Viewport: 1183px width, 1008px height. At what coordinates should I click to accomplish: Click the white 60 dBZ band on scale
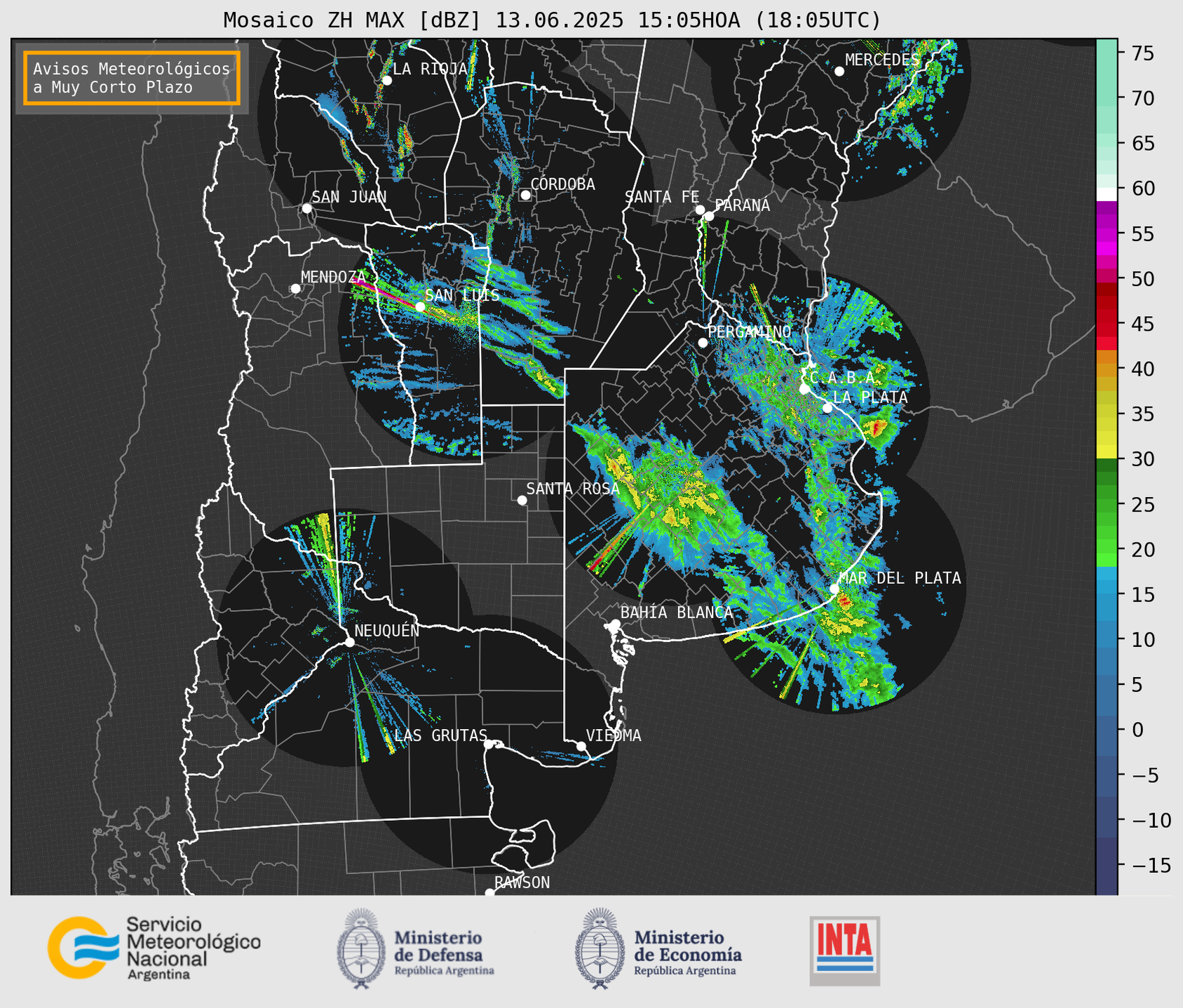[x=1107, y=194]
